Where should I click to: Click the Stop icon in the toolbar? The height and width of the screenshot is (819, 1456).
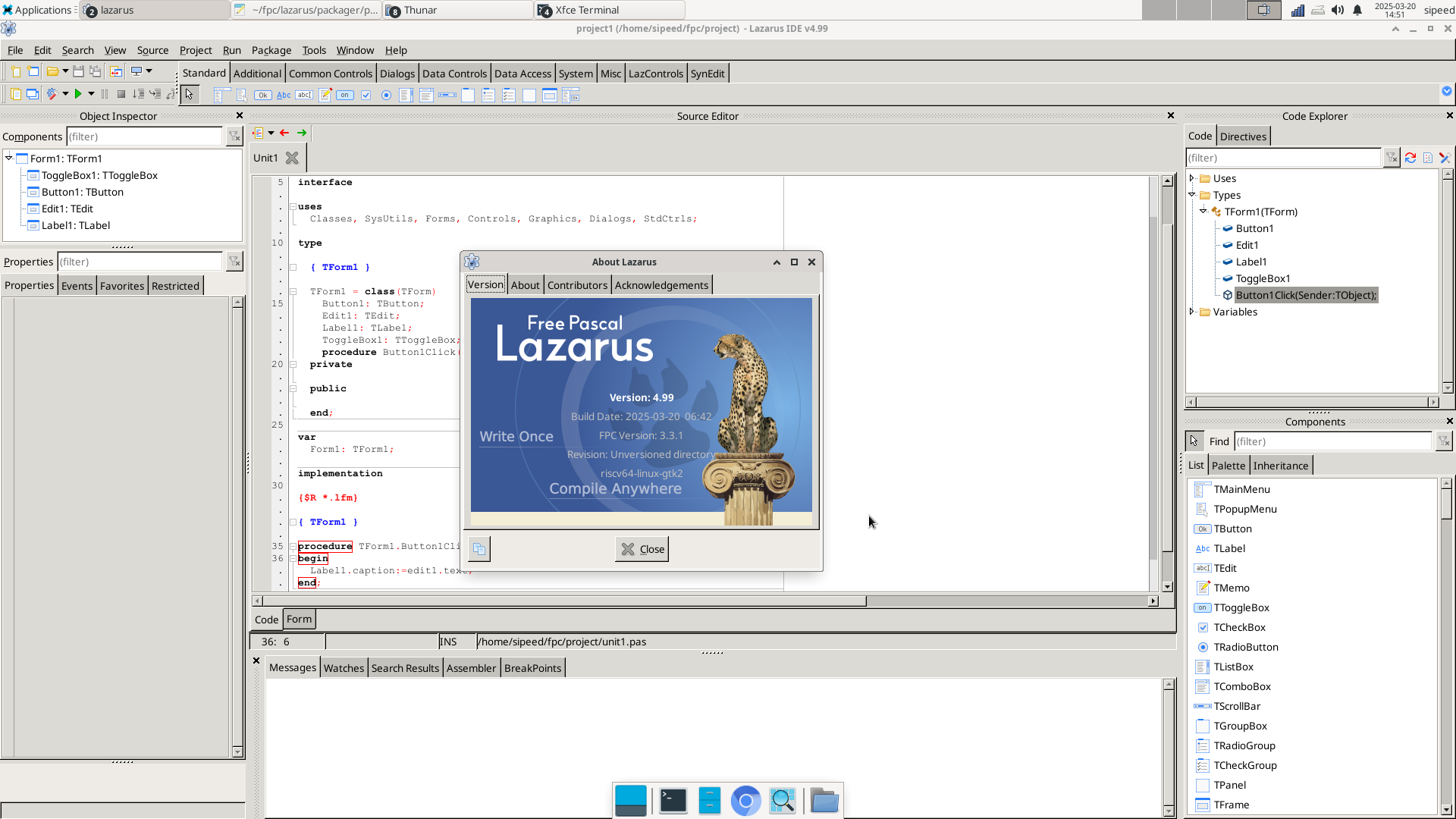[x=121, y=94]
